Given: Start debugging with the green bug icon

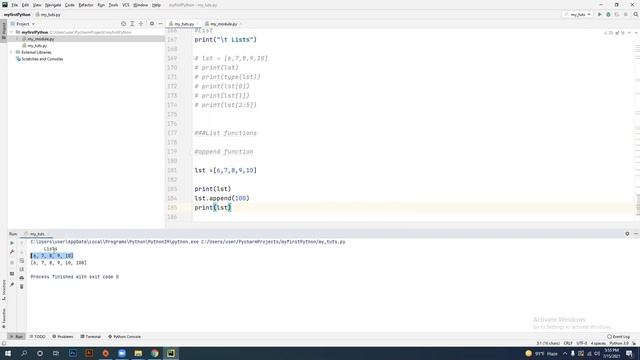Looking at the screenshot, I should (608, 14).
